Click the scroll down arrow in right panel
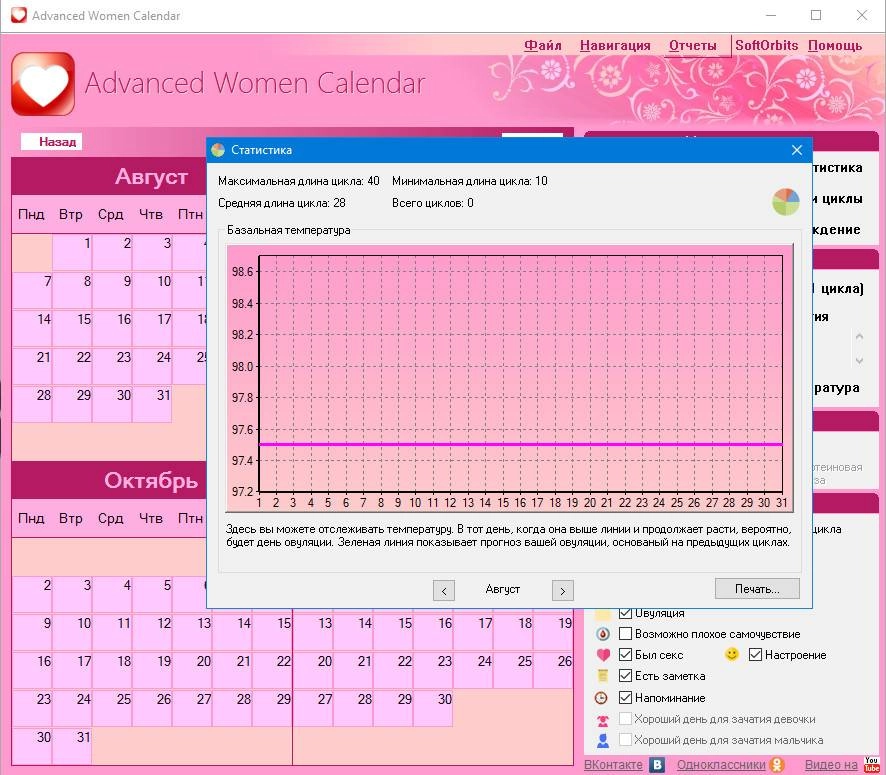This screenshot has width=886, height=775. click(859, 360)
